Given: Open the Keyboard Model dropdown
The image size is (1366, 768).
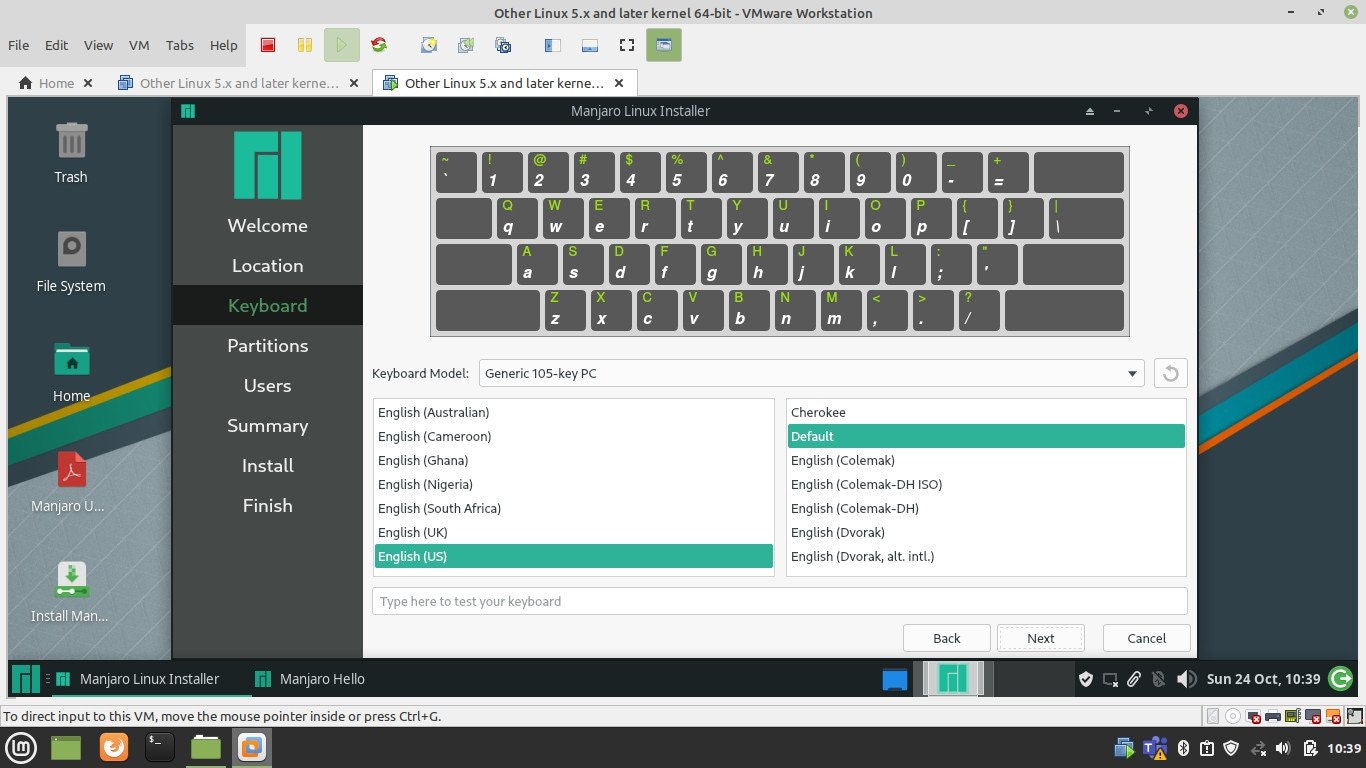Looking at the screenshot, I should pos(812,373).
